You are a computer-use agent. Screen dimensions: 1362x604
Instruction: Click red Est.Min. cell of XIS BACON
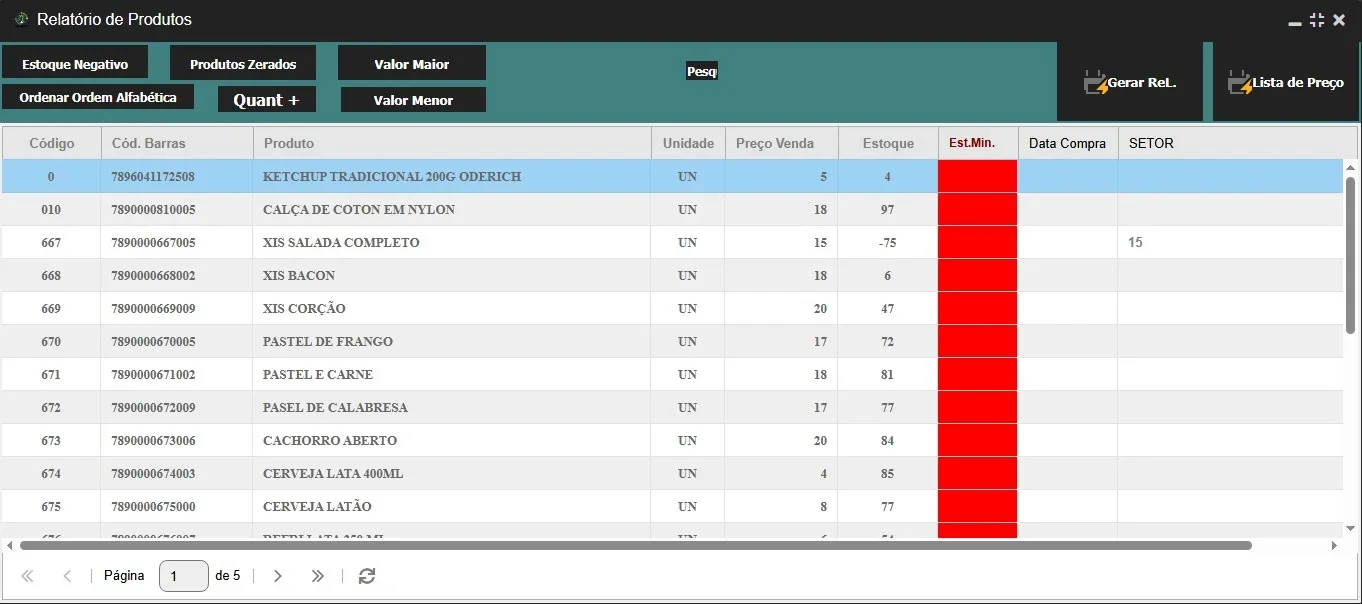coord(978,275)
